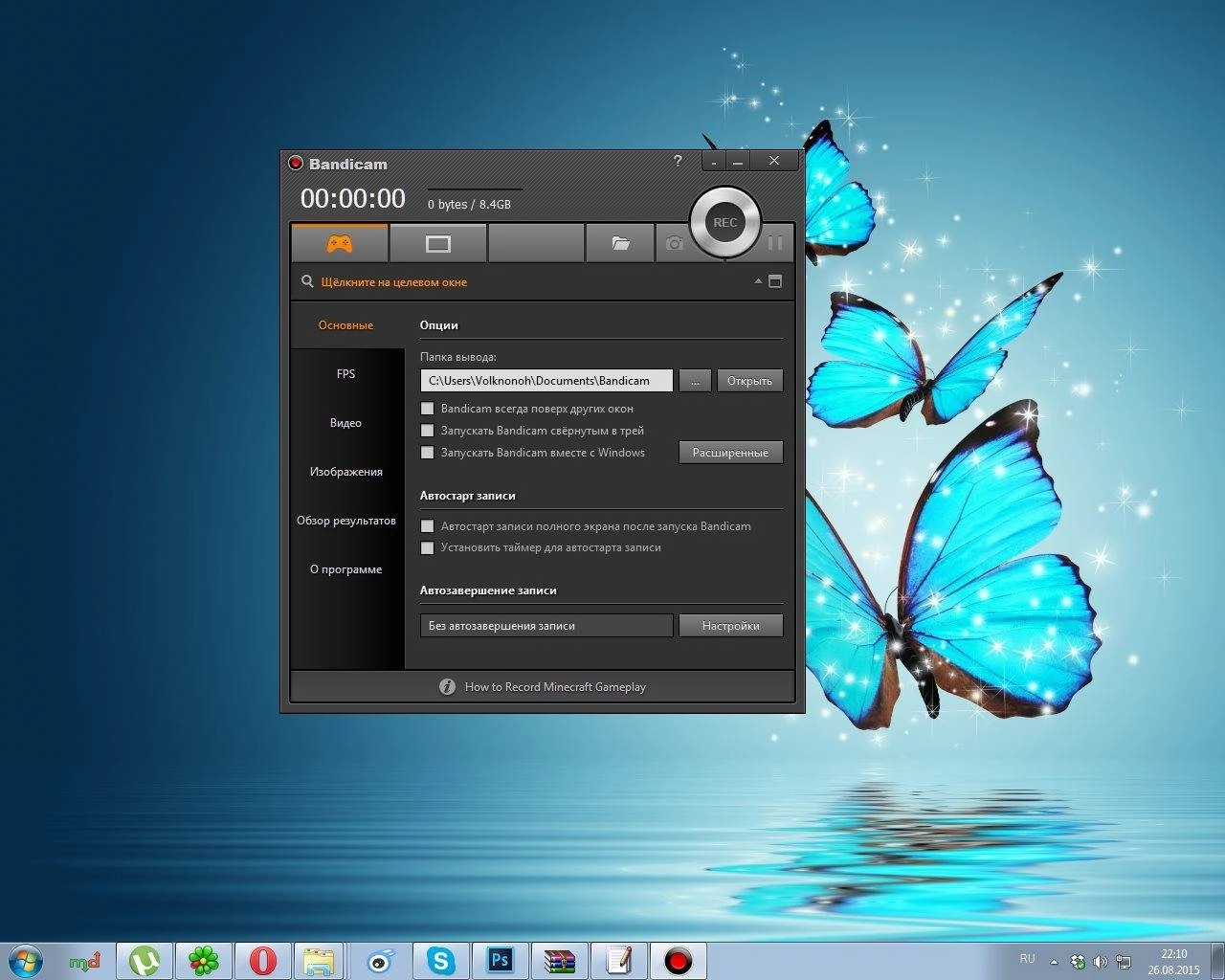Click the volume speaker tray icon
Viewport: 1225px width, 980px height.
click(1101, 962)
